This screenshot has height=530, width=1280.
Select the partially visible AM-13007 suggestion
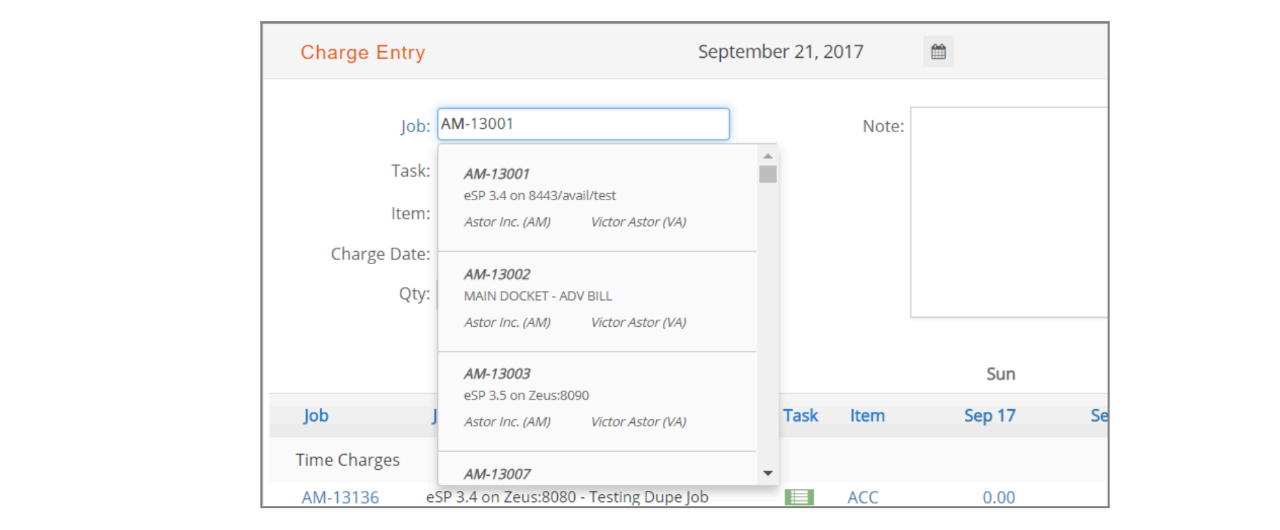(598, 468)
